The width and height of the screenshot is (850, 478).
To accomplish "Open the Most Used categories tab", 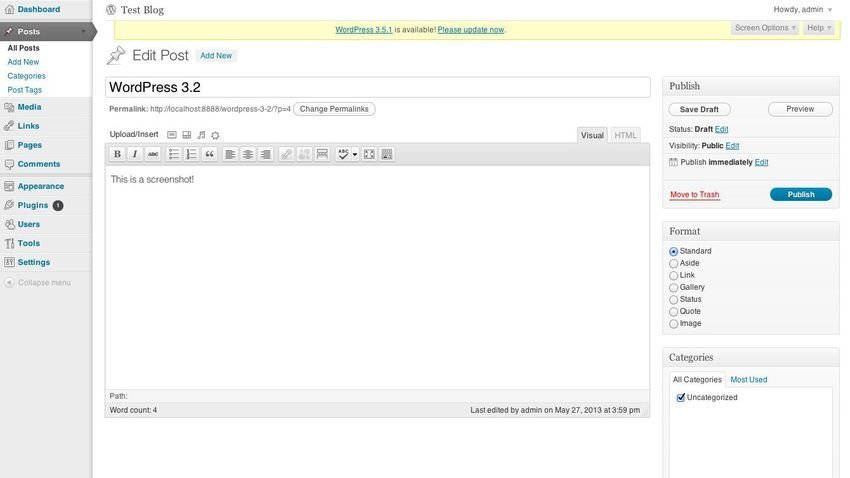I will (x=749, y=379).
